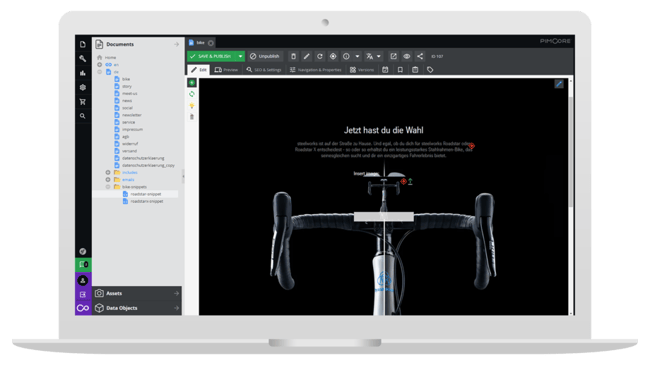Click the blue pencil icon in editor corner
650x365 pixels.
pos(559,84)
